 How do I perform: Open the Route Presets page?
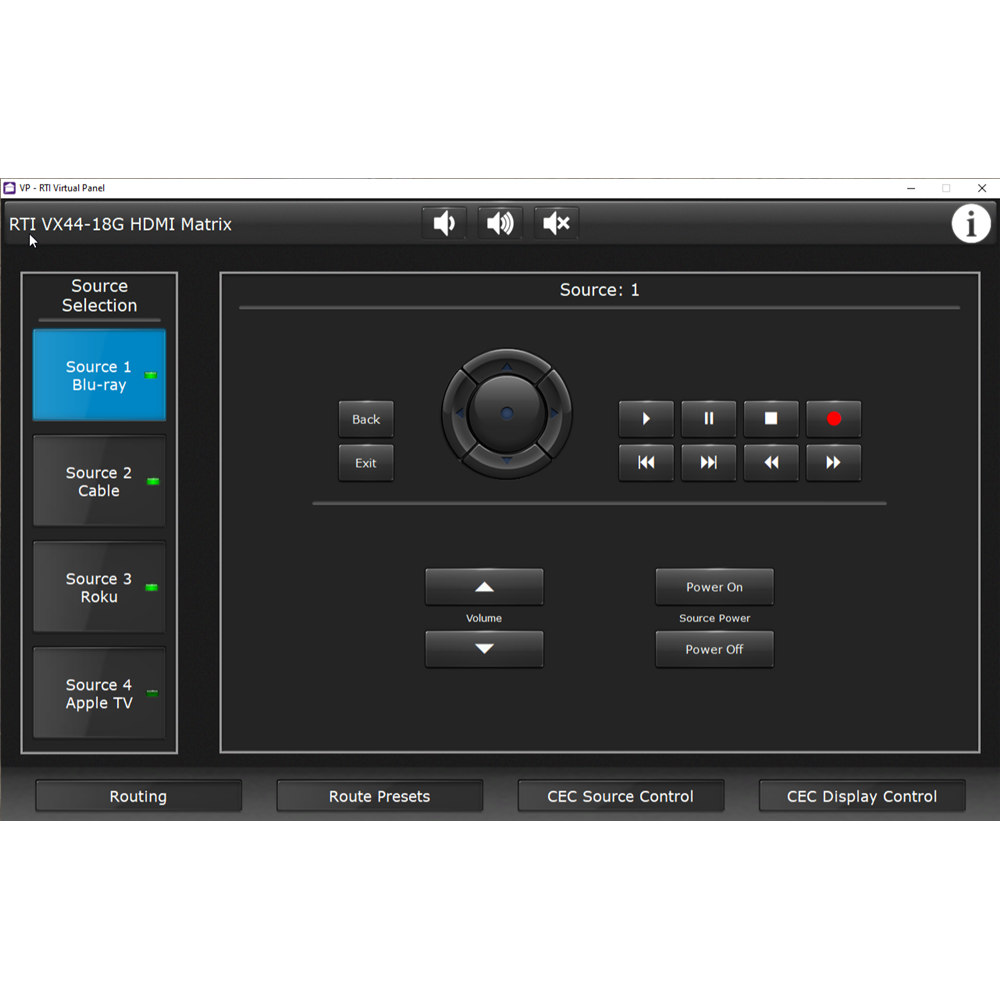pos(379,796)
